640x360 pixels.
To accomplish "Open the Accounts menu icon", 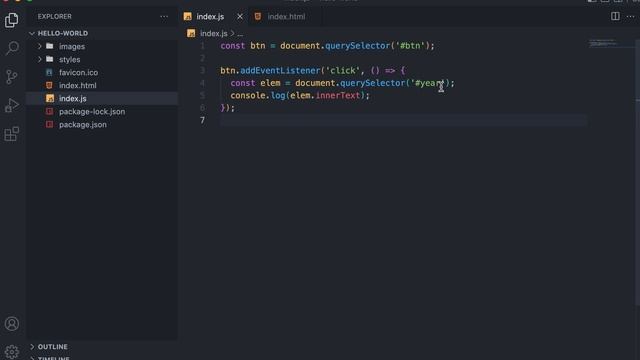I will pyautogui.click(x=11, y=324).
